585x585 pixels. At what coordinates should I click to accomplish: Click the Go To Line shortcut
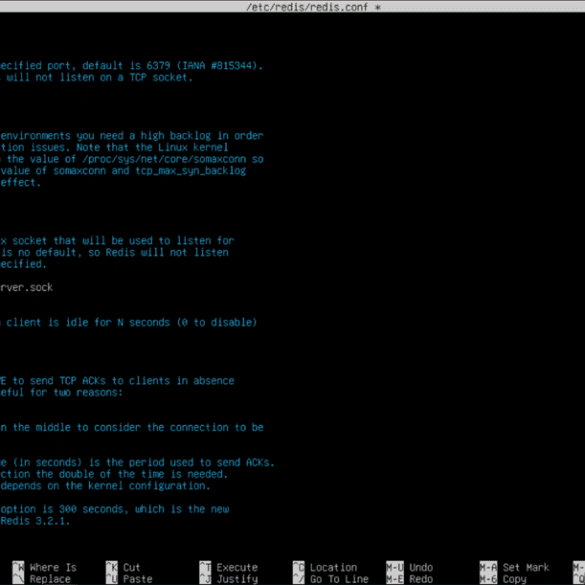click(331, 579)
